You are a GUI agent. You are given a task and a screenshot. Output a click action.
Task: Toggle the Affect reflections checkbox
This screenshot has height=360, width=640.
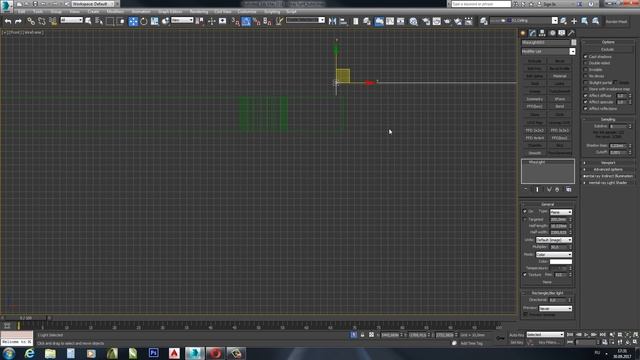tap(586, 109)
